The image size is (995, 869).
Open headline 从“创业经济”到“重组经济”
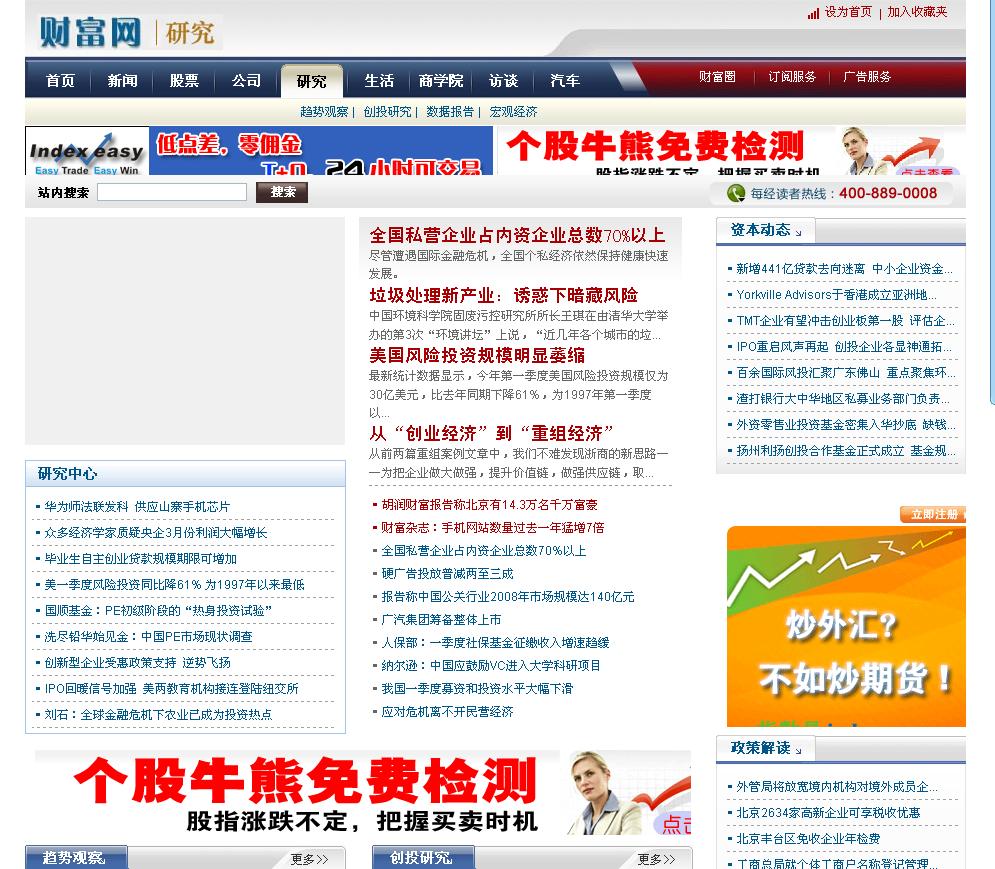(x=491, y=434)
